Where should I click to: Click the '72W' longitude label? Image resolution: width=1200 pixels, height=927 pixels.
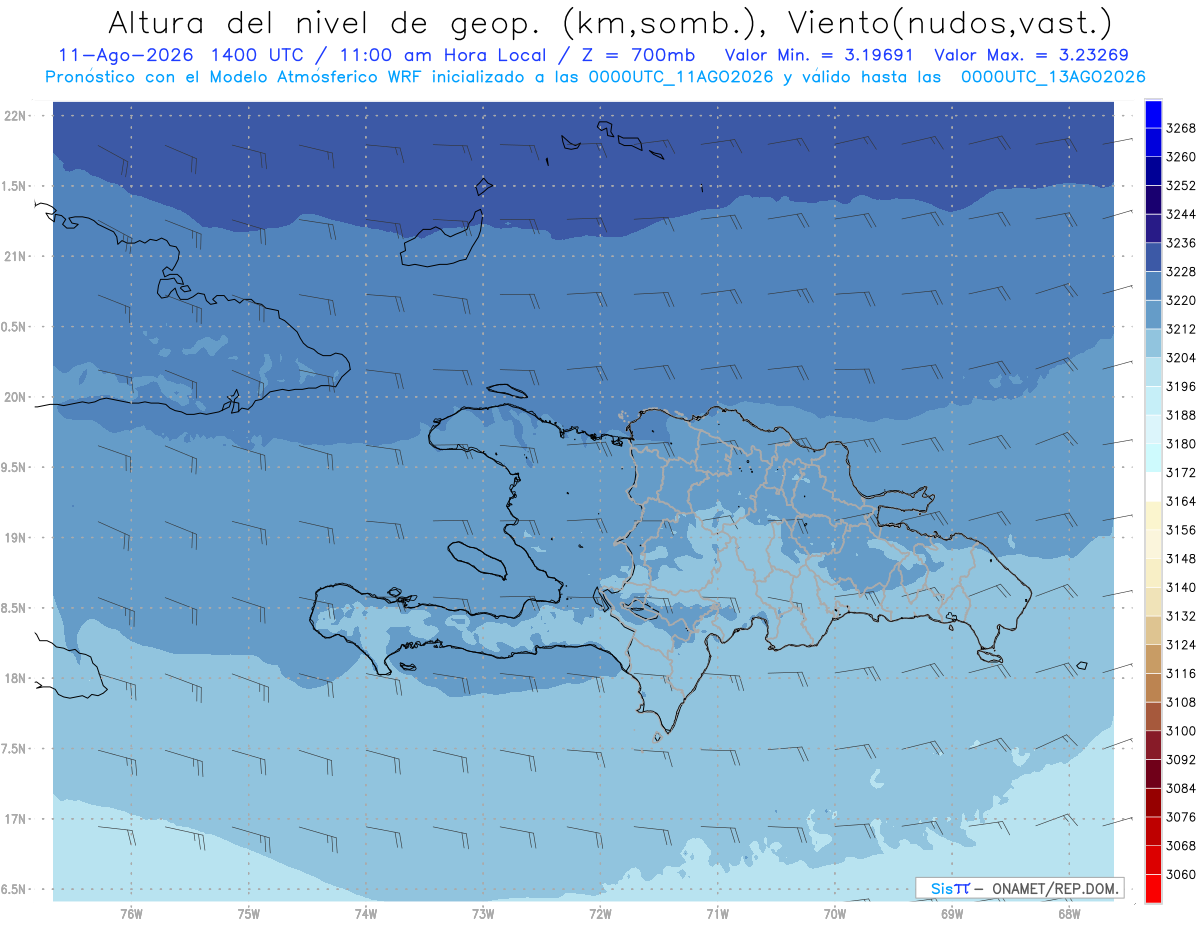[x=600, y=914]
